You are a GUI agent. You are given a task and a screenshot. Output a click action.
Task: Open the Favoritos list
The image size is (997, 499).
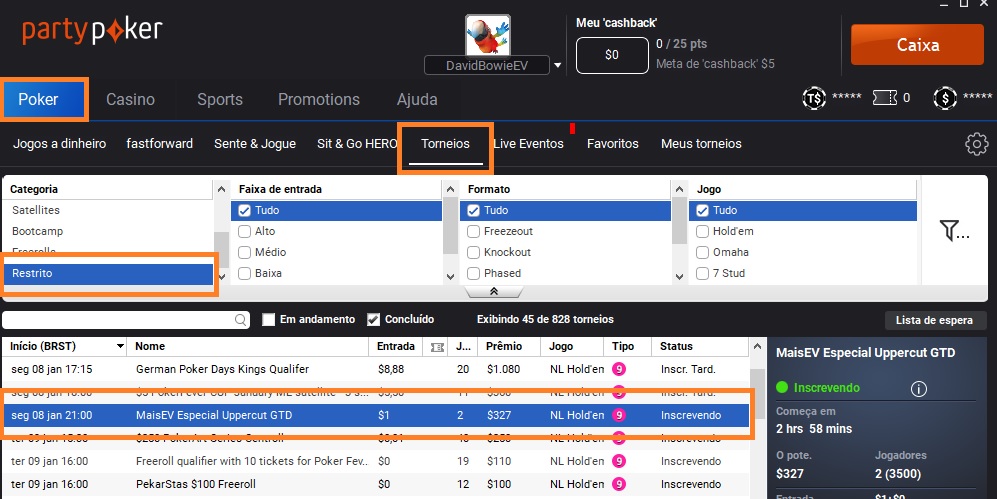(x=613, y=144)
